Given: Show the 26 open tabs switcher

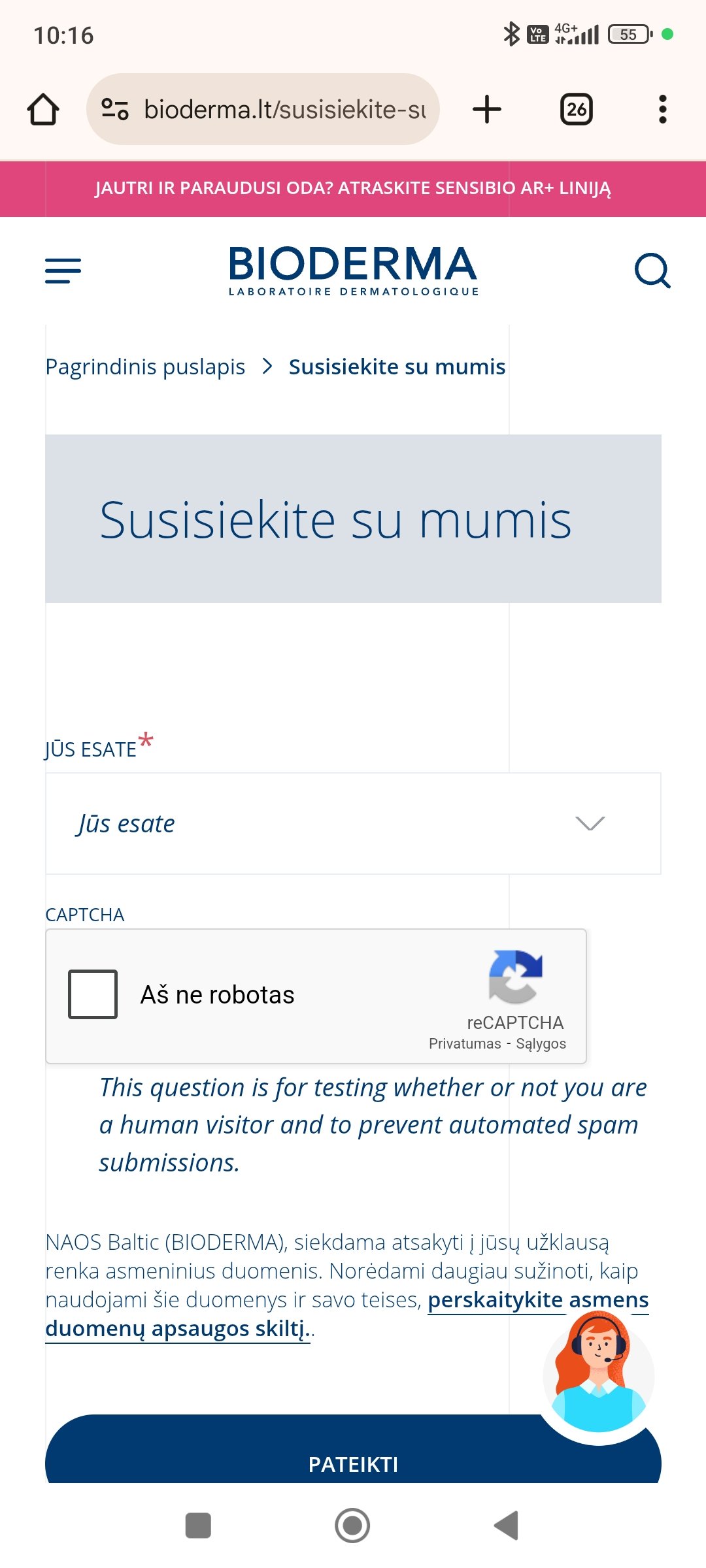Looking at the screenshot, I should [x=577, y=109].
